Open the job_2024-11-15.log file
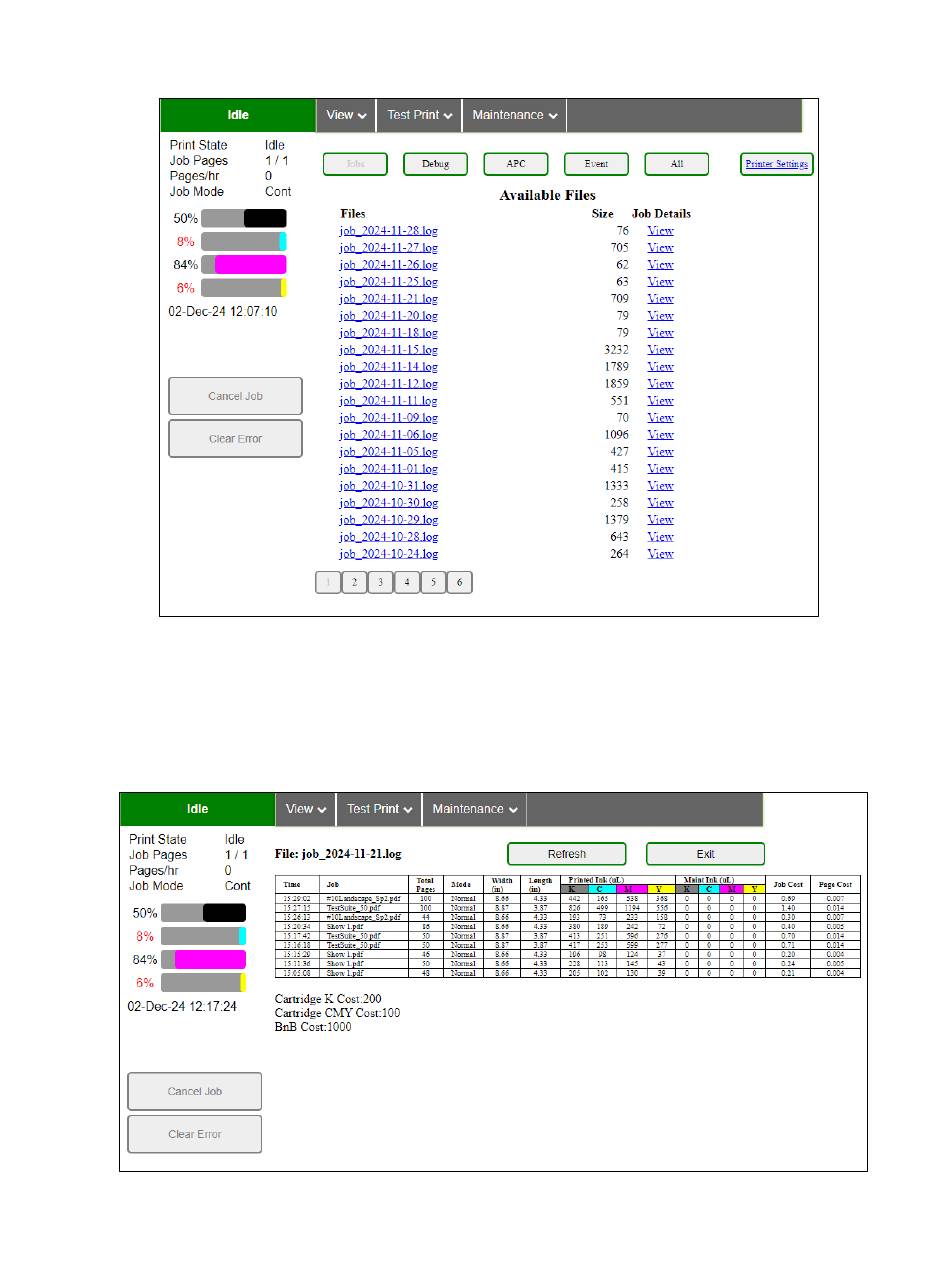The image size is (950, 1276). [x=388, y=350]
